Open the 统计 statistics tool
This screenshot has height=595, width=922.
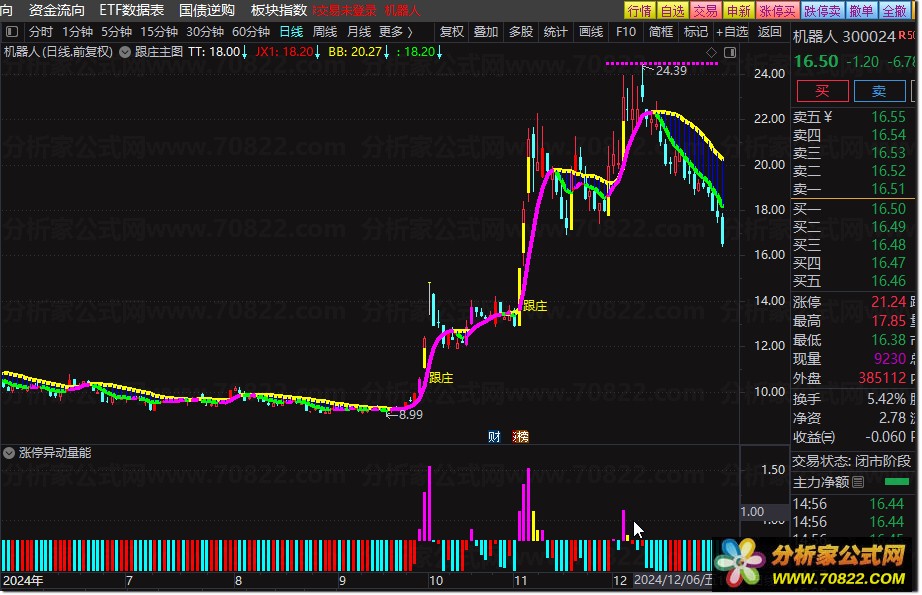tap(555, 32)
